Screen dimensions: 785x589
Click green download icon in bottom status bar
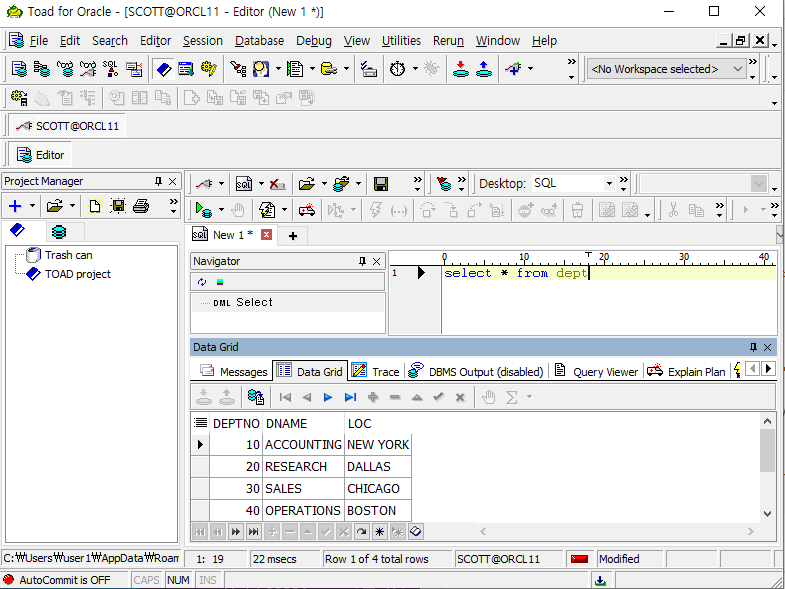600,580
